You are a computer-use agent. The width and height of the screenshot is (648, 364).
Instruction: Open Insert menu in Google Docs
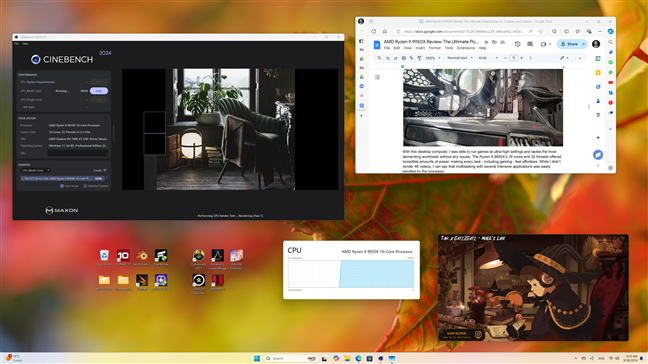point(420,48)
